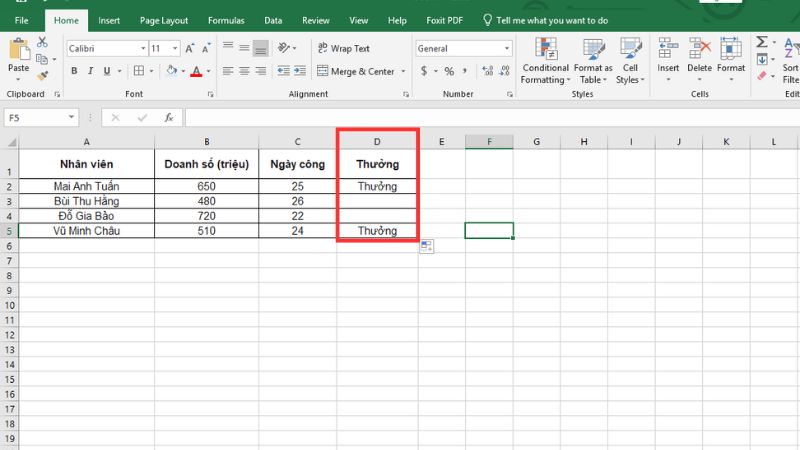The height and width of the screenshot is (450, 800).
Task: Click the Cut scissors icon
Action: click(42, 42)
